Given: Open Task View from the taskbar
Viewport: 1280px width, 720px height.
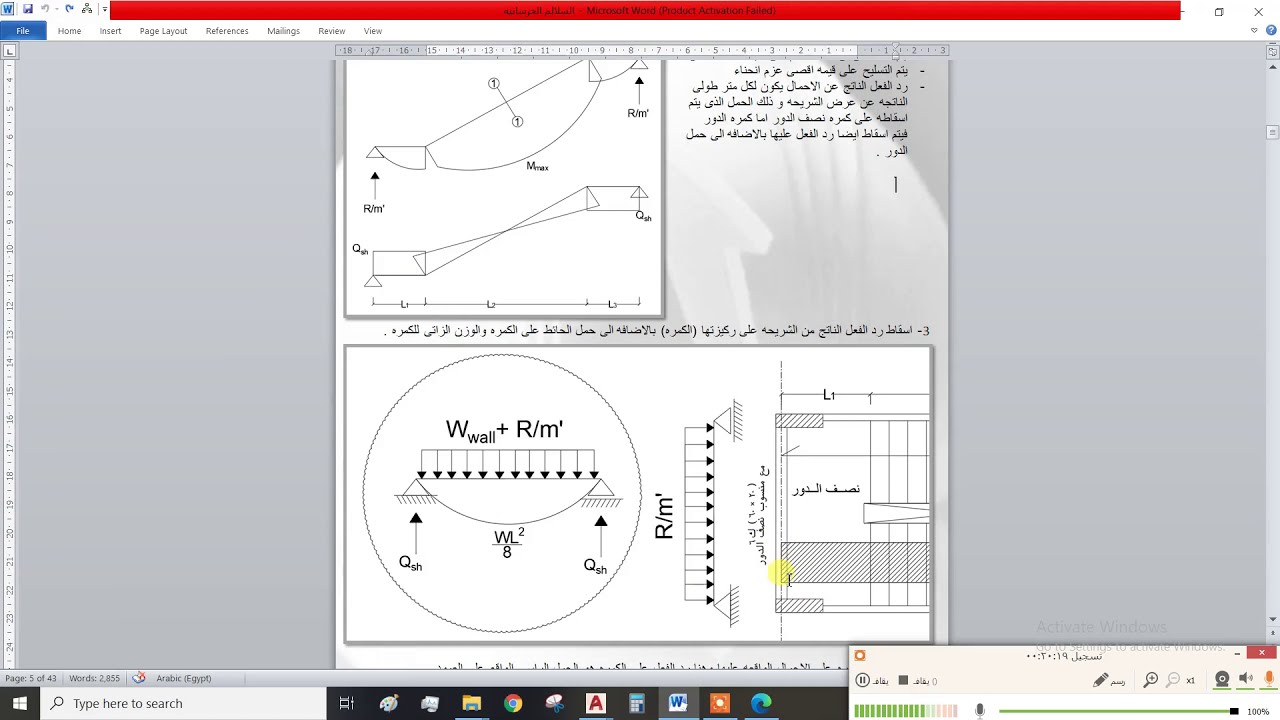Looking at the screenshot, I should (x=347, y=703).
